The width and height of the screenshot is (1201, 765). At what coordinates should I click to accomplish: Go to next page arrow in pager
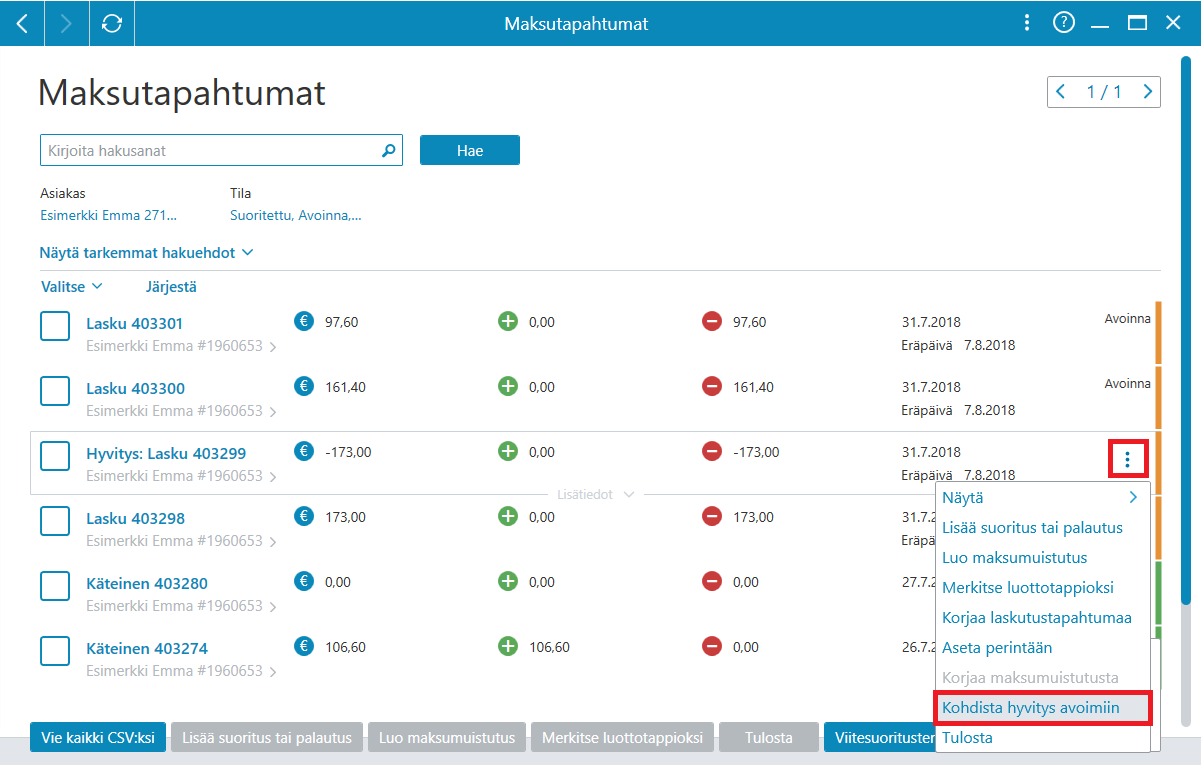(1148, 92)
